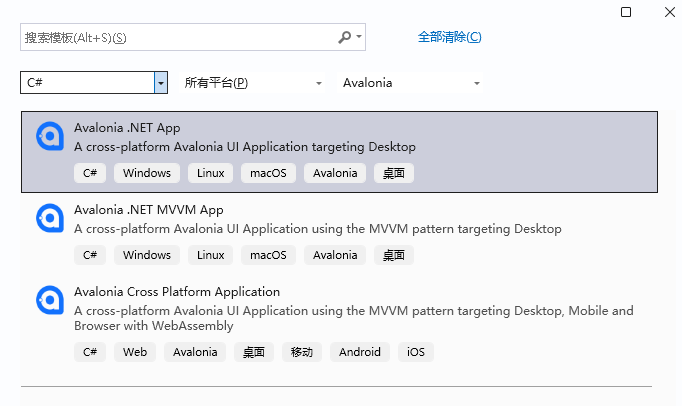Click description mentioning MVVM pattern targeting Desktop
The image size is (682, 406).
(x=318, y=228)
